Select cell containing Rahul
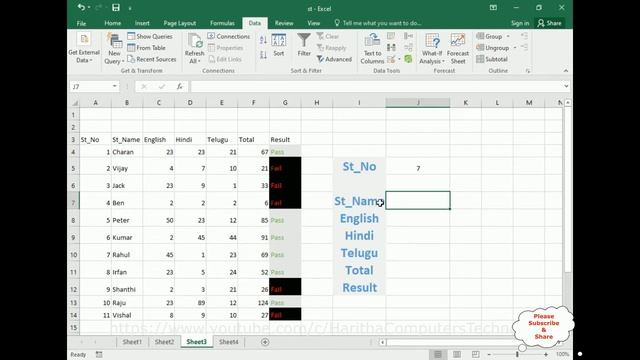This screenshot has width=640, height=360. click(127, 255)
